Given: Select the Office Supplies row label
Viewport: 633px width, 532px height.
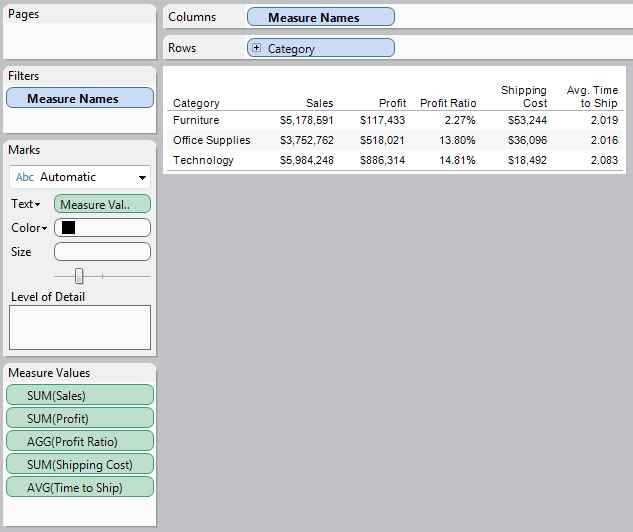Looking at the screenshot, I should coord(212,140).
